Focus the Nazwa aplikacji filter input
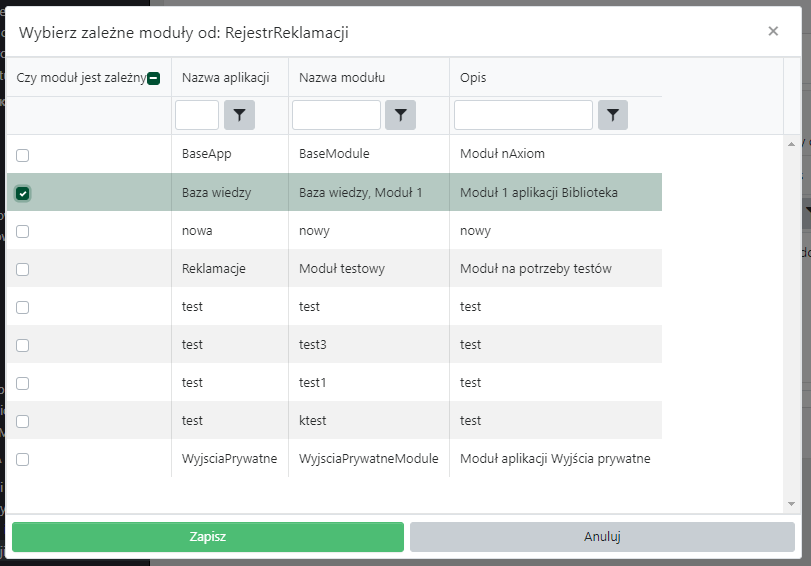 point(197,115)
